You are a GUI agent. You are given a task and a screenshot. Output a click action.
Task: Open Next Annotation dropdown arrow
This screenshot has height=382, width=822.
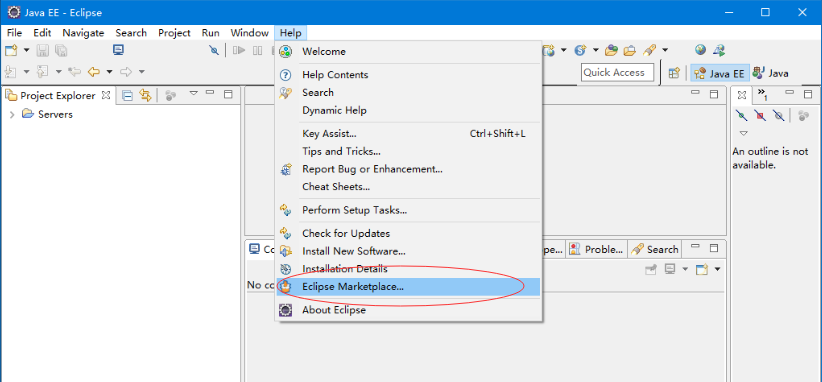tap(26, 71)
